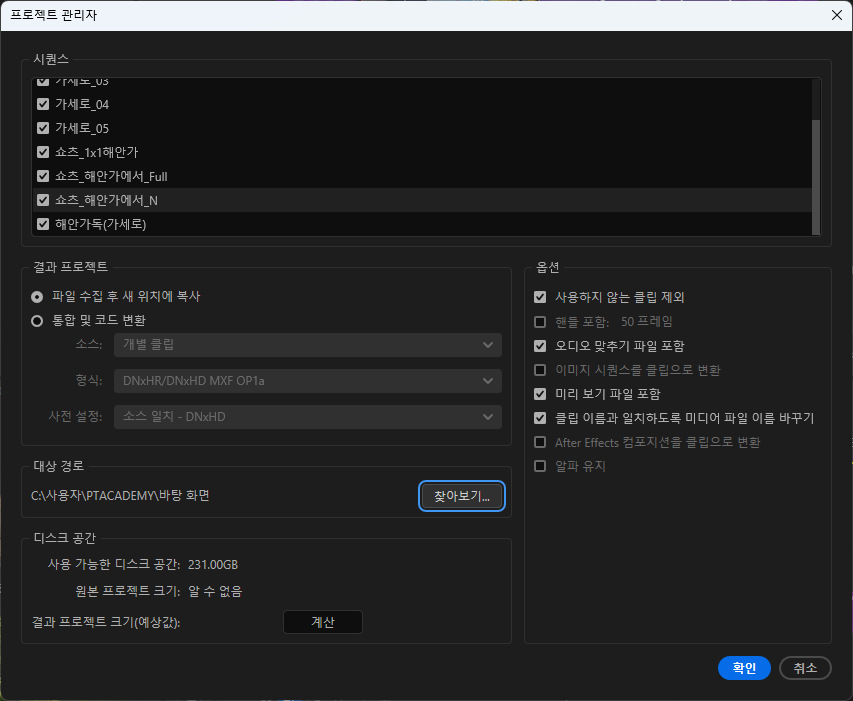Screen dimensions: 853x701
Task: Toggle 클립 이름과 일치하도록 미디어 파일 이름 바꾸기
Action: 540,418
